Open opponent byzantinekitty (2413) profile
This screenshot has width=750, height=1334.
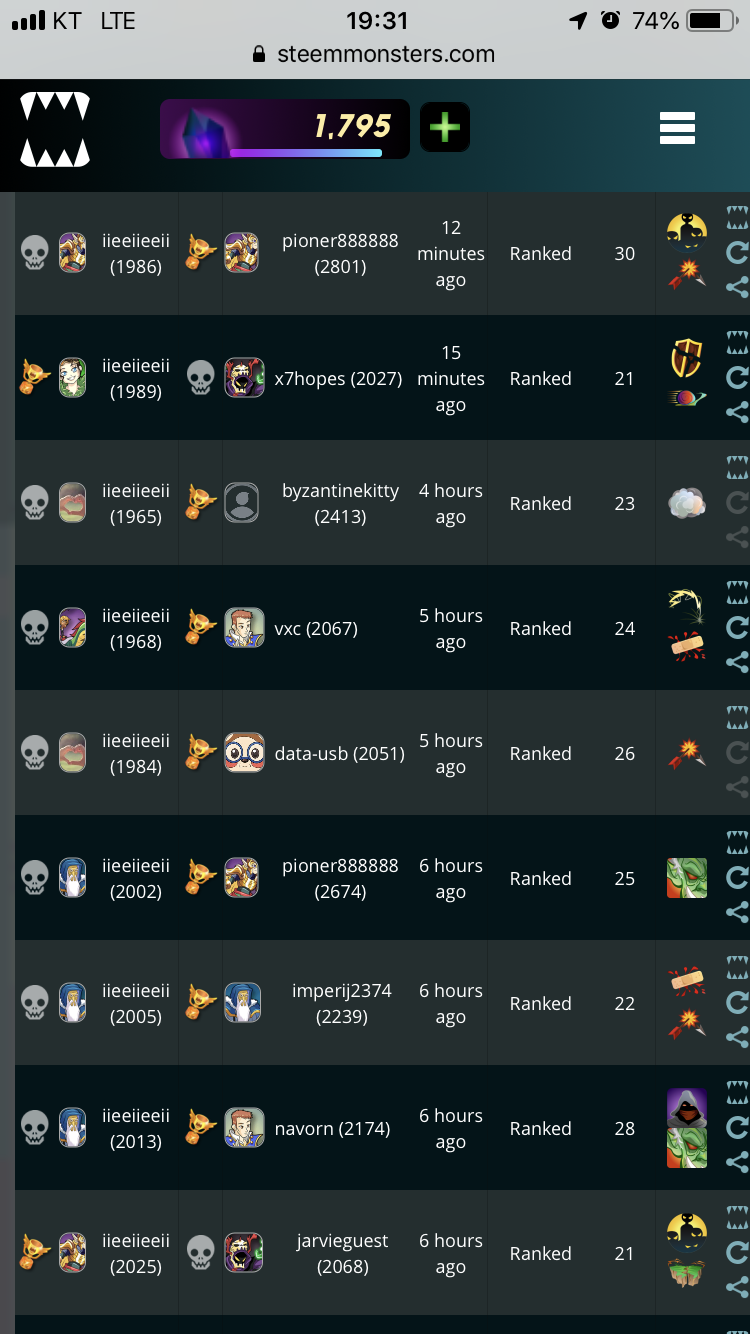click(340, 504)
